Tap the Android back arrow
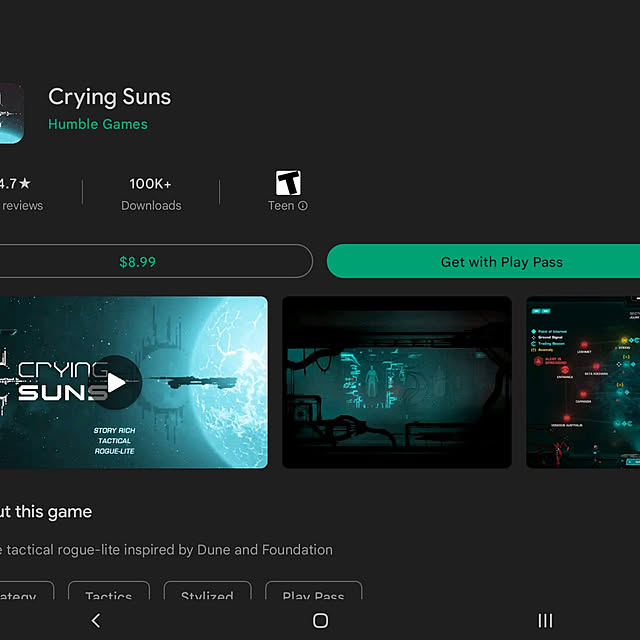 [x=96, y=620]
